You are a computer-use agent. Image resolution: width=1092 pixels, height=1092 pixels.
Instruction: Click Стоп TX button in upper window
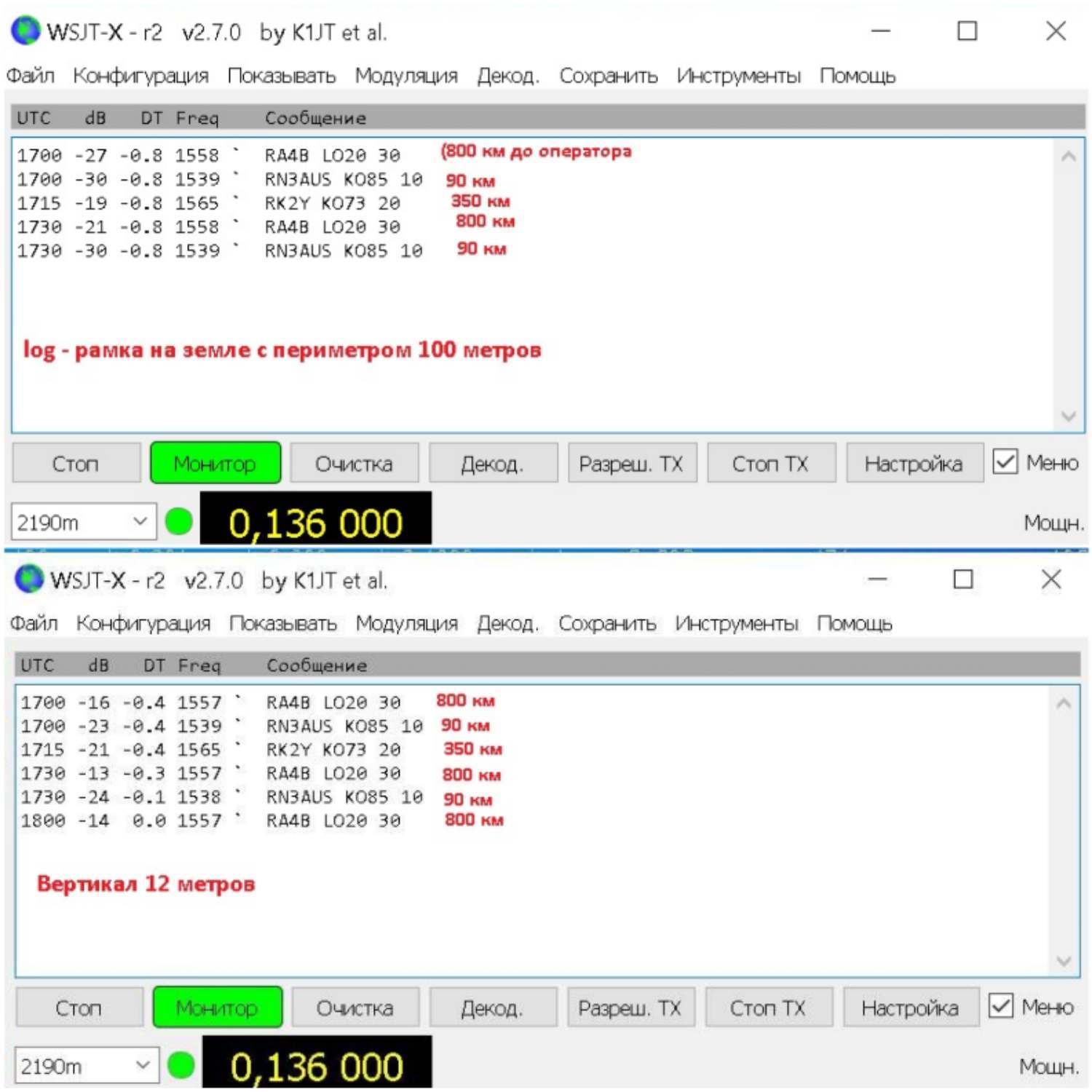(771, 463)
